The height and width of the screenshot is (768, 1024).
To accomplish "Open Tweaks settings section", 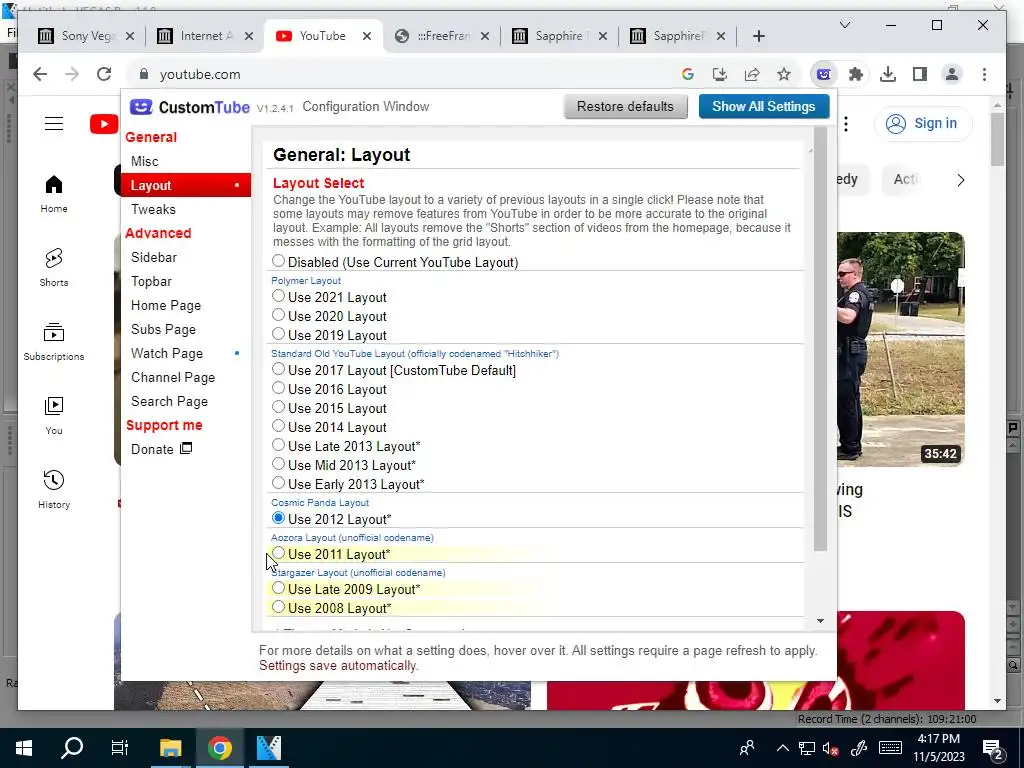I will click(153, 209).
